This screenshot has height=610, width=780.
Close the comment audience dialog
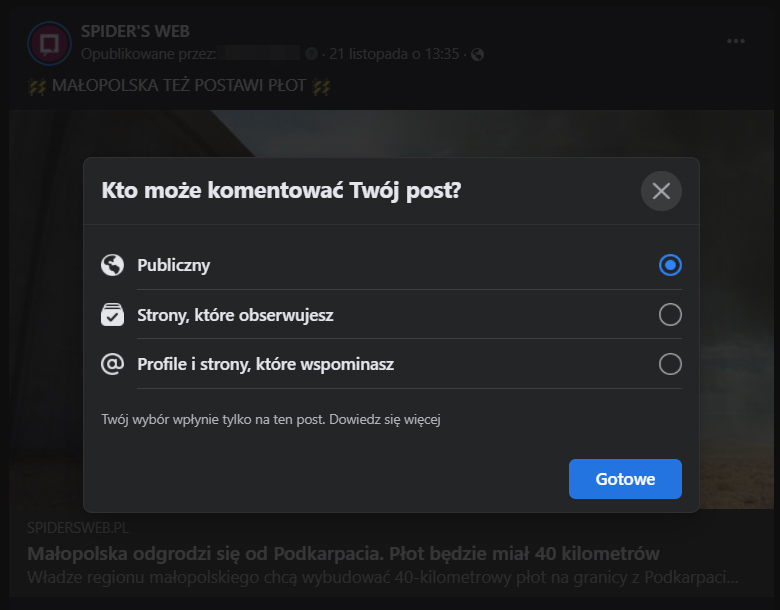[x=661, y=191]
